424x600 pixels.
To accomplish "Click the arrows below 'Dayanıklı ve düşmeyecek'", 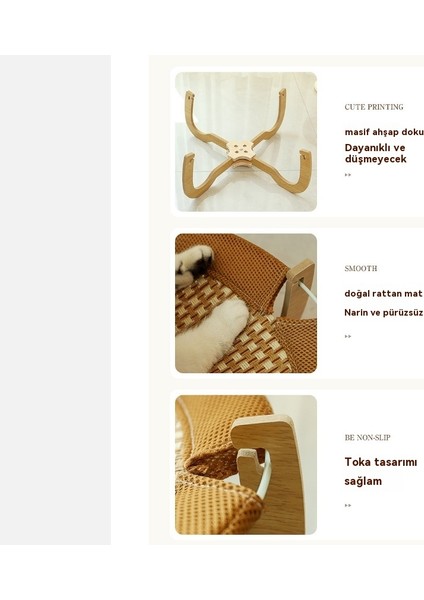I will (x=347, y=175).
